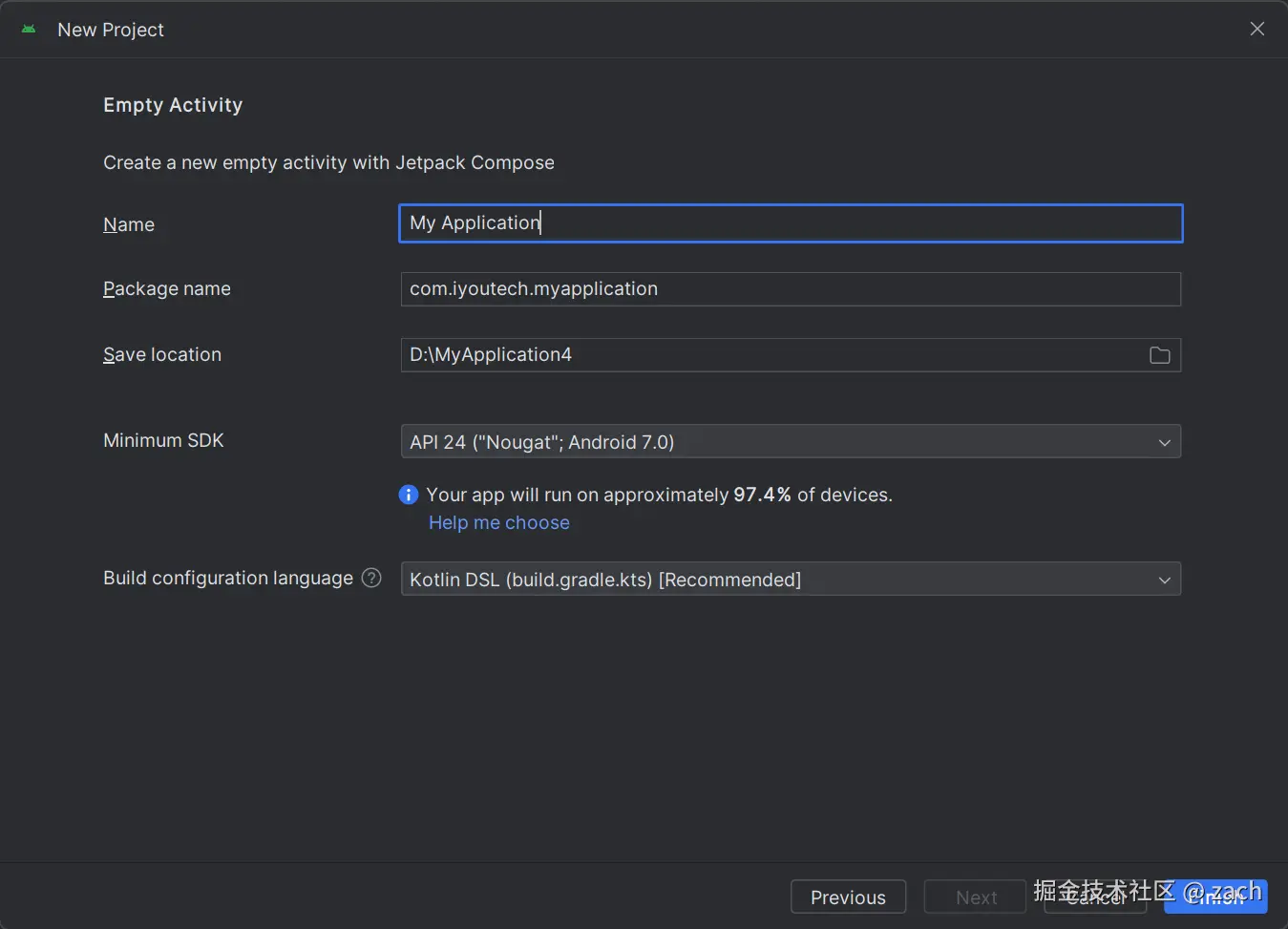Browse for a save location with the folder icon
Image resolution: width=1288 pixels, height=929 pixels.
pos(1159,355)
